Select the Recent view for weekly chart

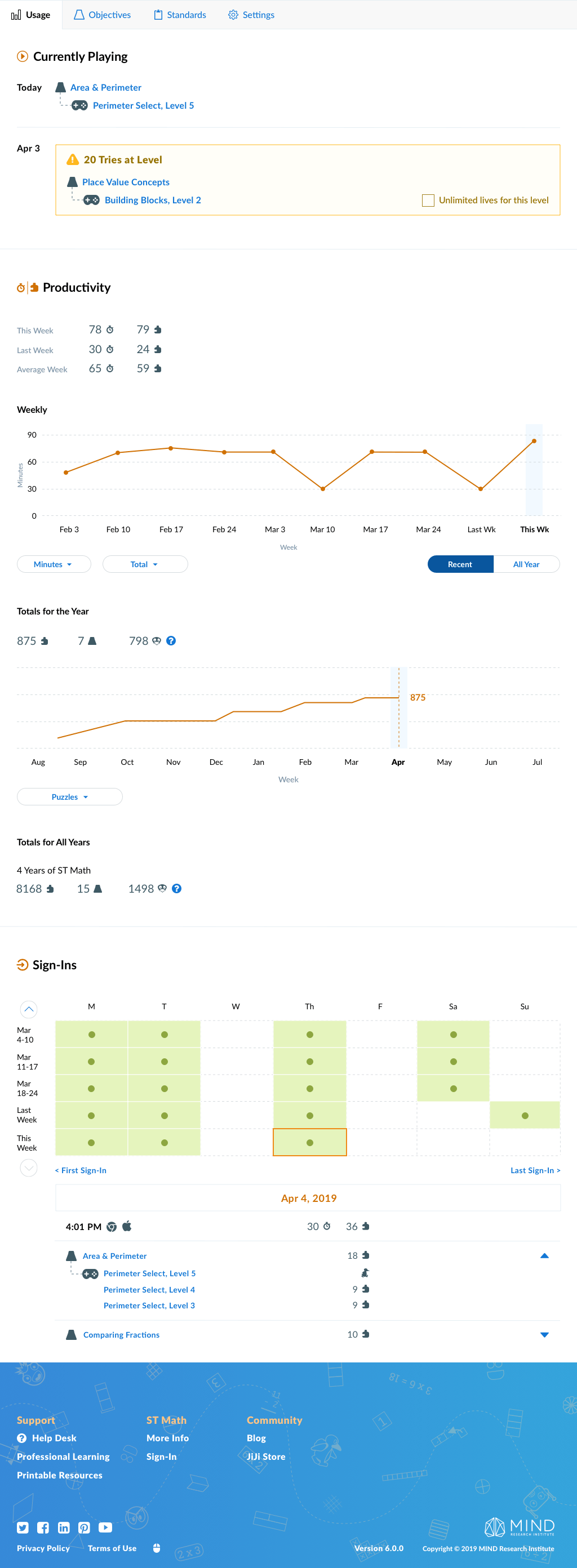[460, 564]
